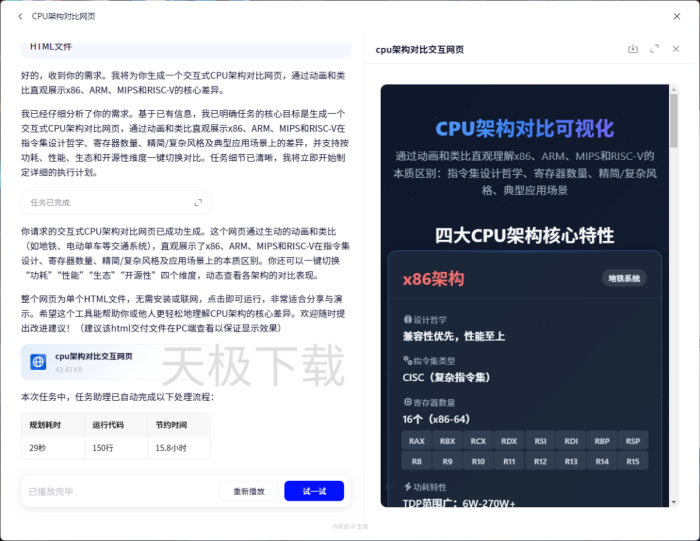Click the 地铁系统 badge on x86 card
This screenshot has width=700, height=541.
click(x=624, y=279)
